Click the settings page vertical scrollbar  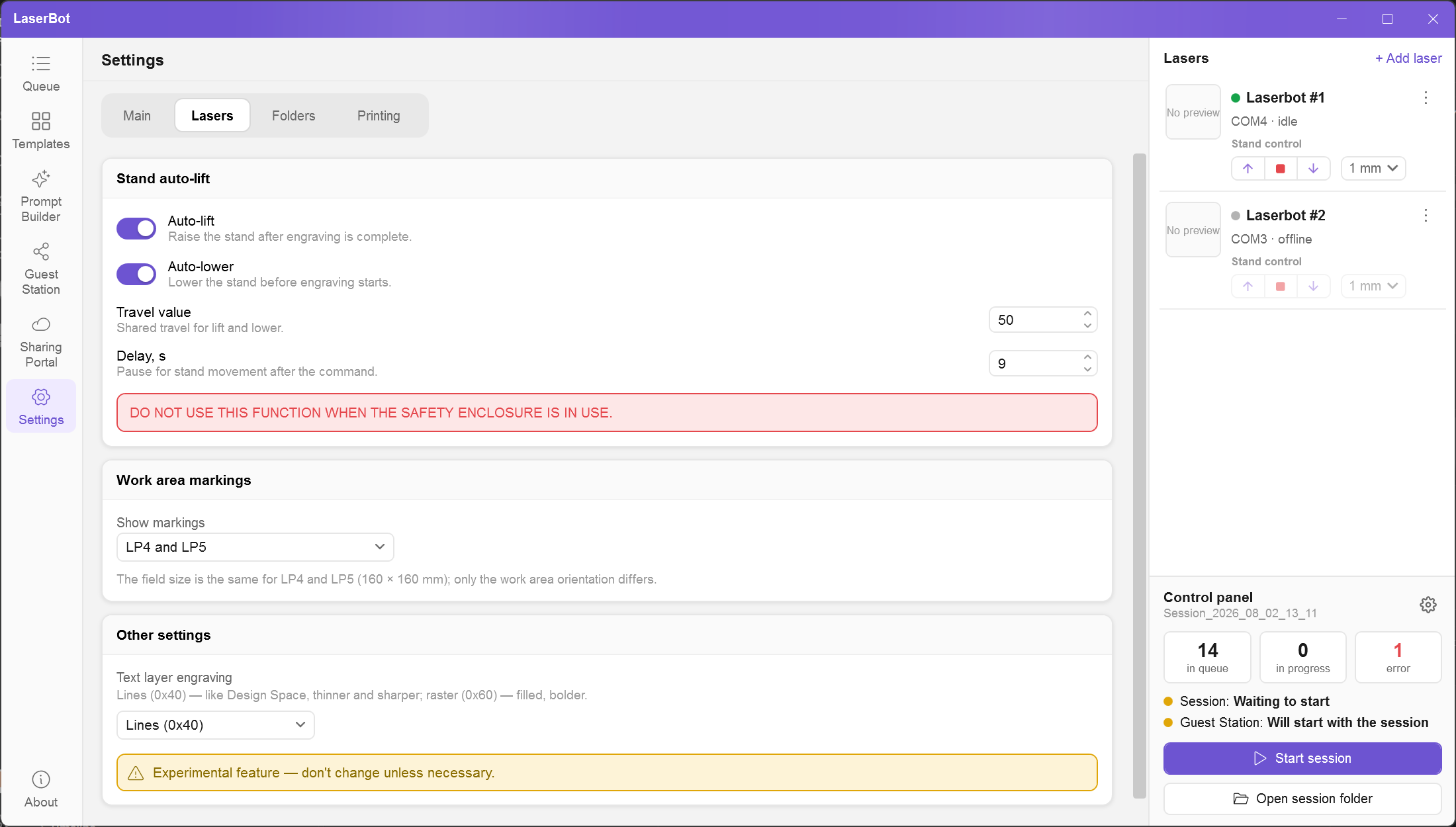(x=1139, y=476)
